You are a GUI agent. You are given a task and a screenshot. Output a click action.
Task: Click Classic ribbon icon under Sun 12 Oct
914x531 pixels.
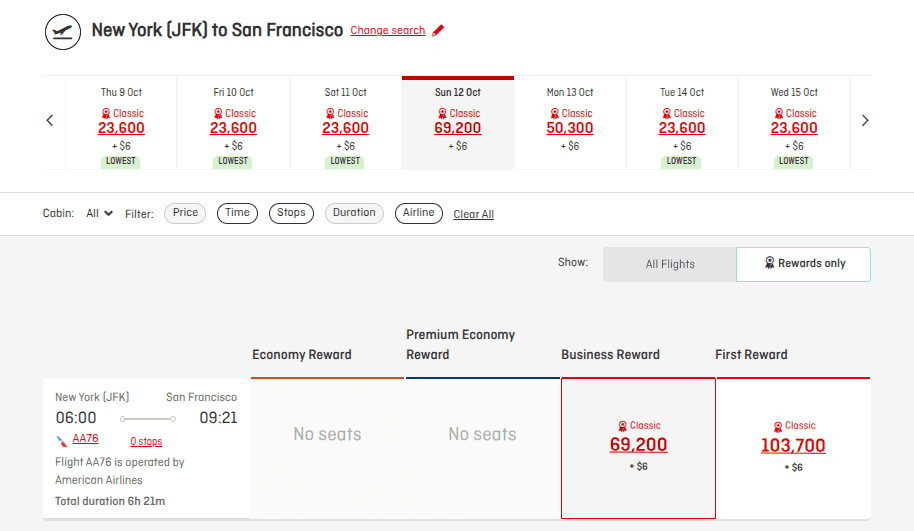[x=442, y=113]
